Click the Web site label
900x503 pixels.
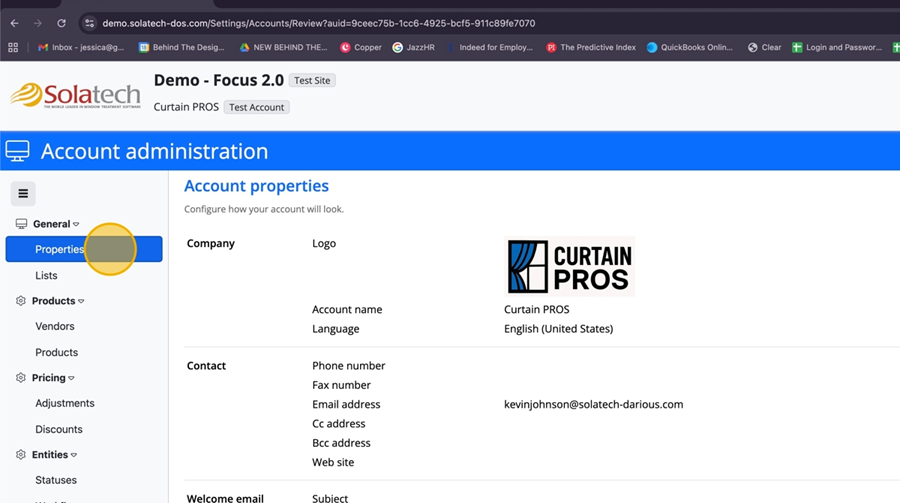pos(333,462)
